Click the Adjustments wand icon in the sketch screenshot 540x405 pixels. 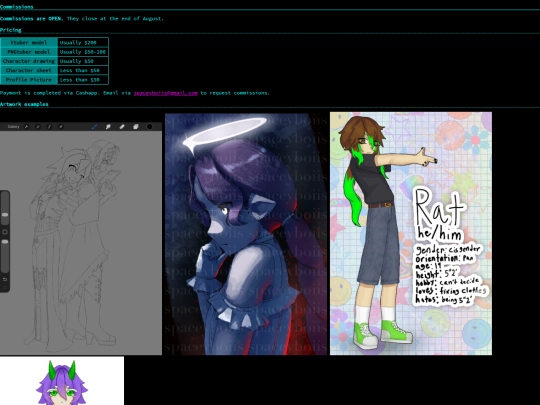38,127
